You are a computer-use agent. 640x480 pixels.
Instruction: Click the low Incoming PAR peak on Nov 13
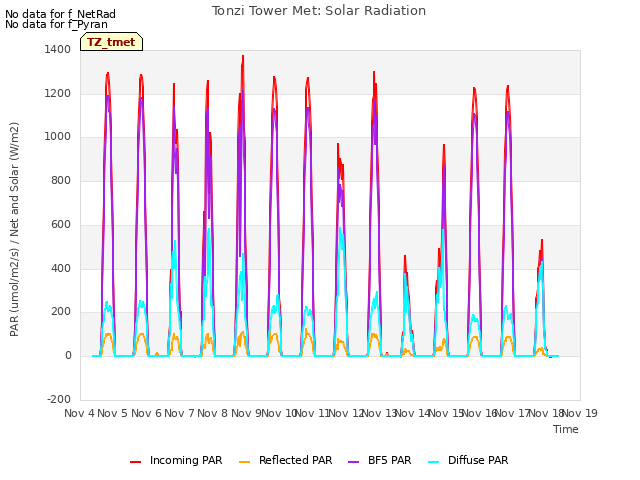coord(405,256)
